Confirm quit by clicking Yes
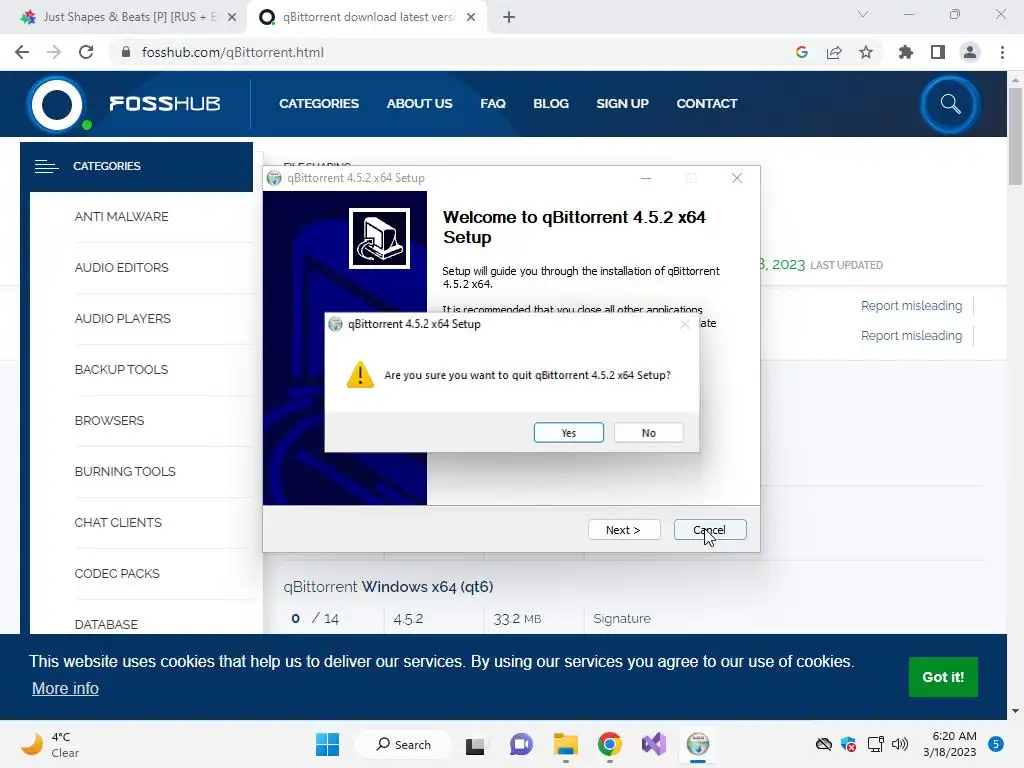 (x=568, y=433)
